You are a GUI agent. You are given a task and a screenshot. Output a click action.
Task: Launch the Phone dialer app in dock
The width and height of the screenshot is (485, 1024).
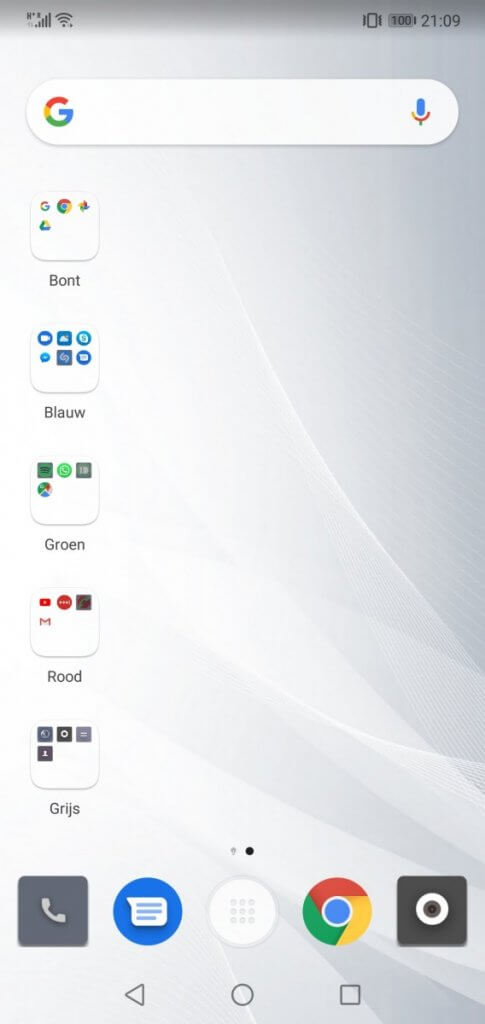[53, 910]
